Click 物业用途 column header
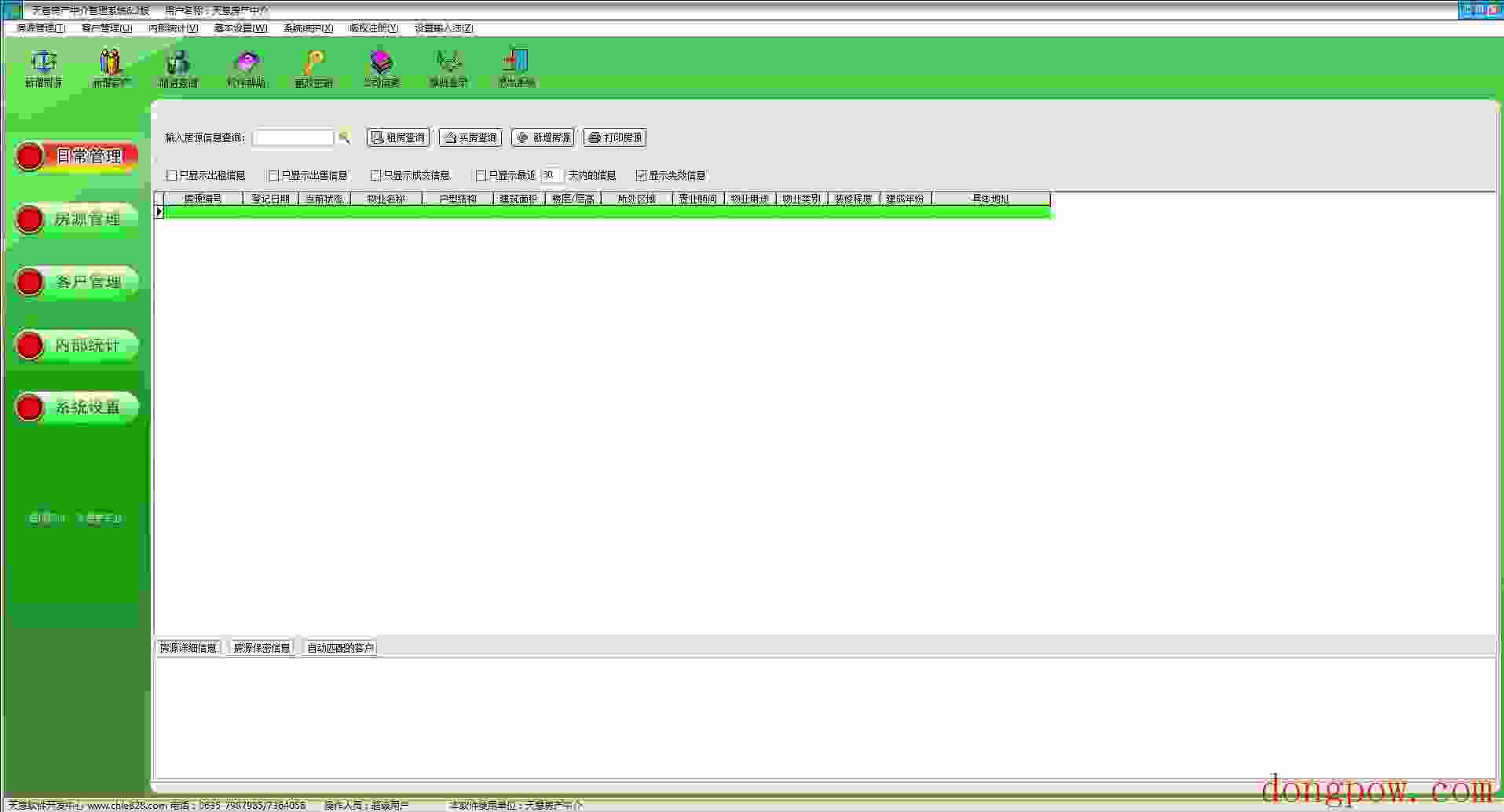Image resolution: width=1504 pixels, height=812 pixels. 750,199
